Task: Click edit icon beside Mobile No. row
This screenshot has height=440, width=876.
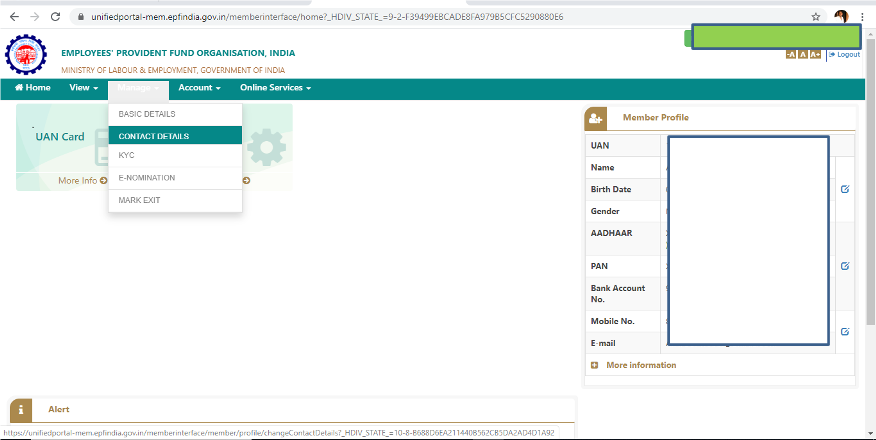Action: pos(845,331)
